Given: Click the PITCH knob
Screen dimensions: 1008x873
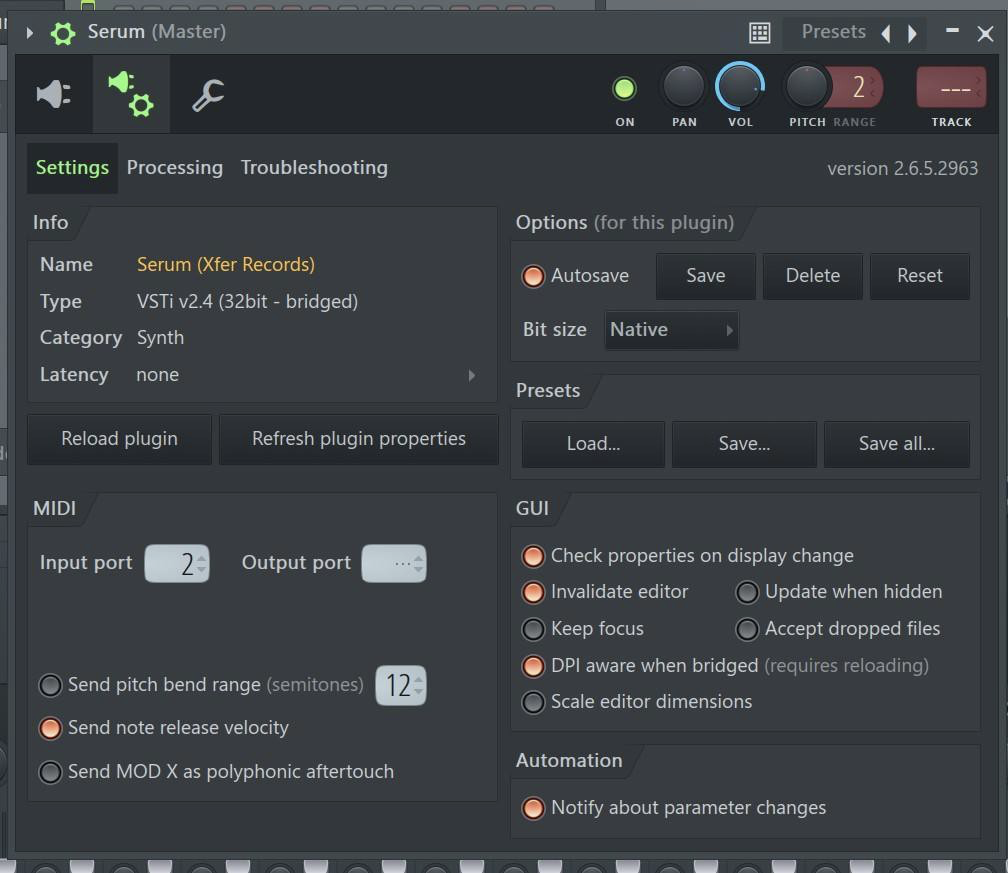Looking at the screenshot, I should point(806,87).
